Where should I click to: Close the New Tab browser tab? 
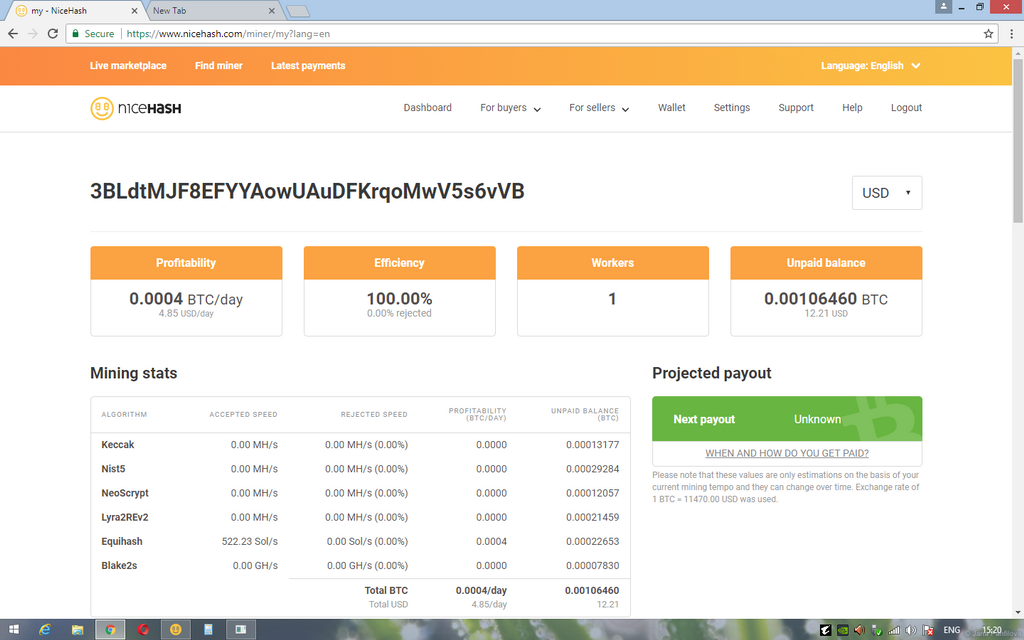(x=272, y=10)
